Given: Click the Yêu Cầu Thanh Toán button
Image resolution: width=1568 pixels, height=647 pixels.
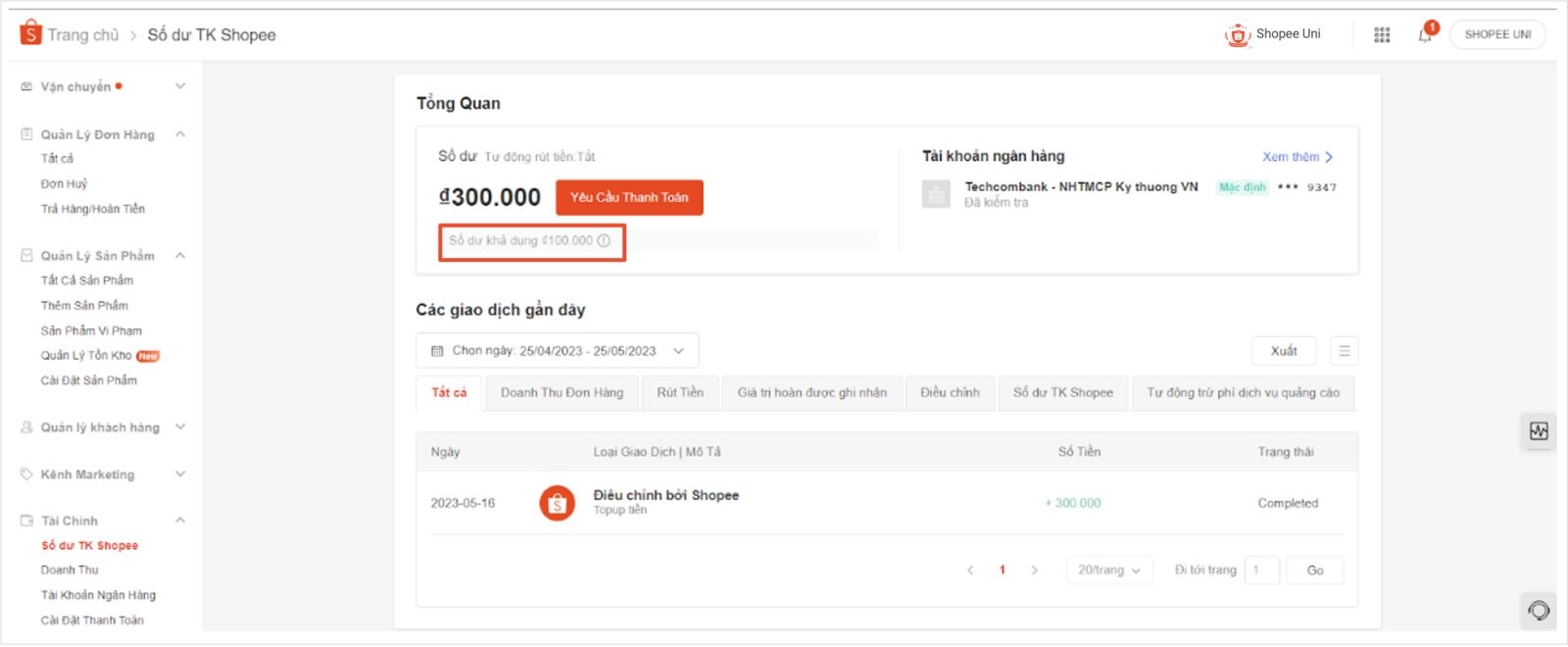Looking at the screenshot, I should [629, 197].
